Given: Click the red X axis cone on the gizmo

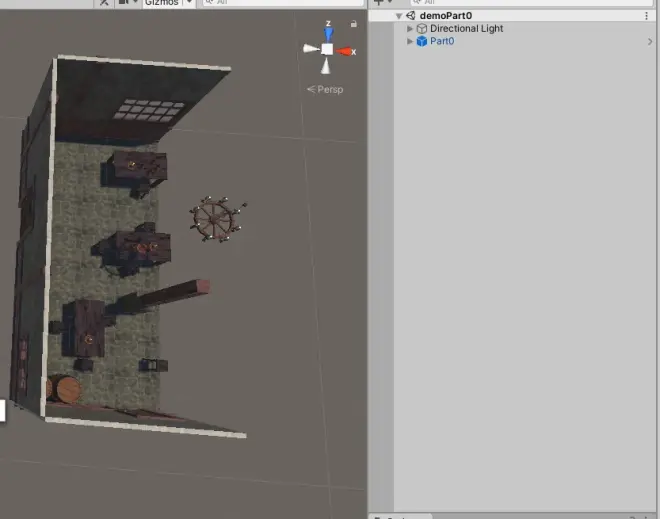Looking at the screenshot, I should (x=344, y=51).
